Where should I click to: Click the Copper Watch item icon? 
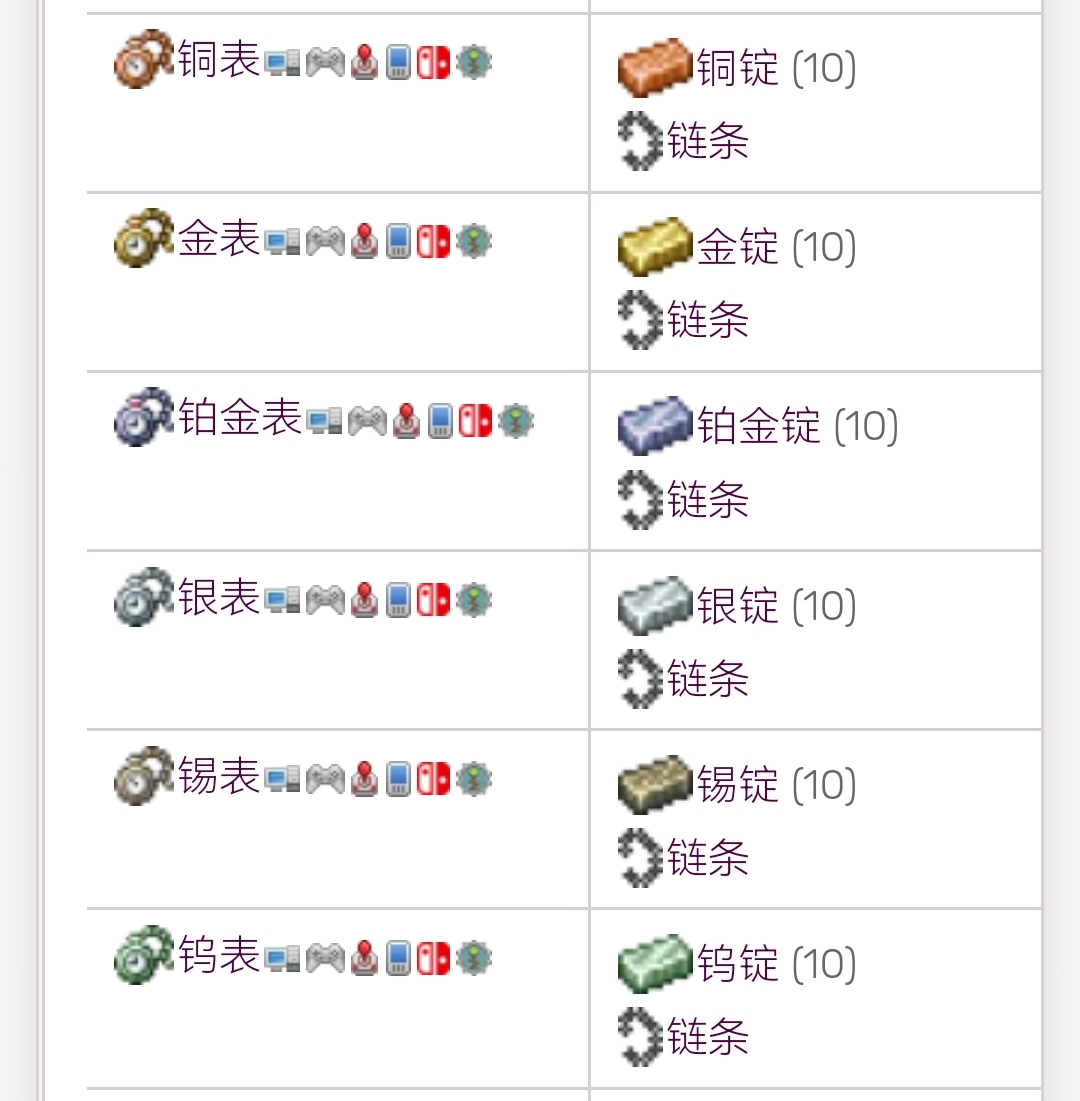pyautogui.click(x=144, y=60)
